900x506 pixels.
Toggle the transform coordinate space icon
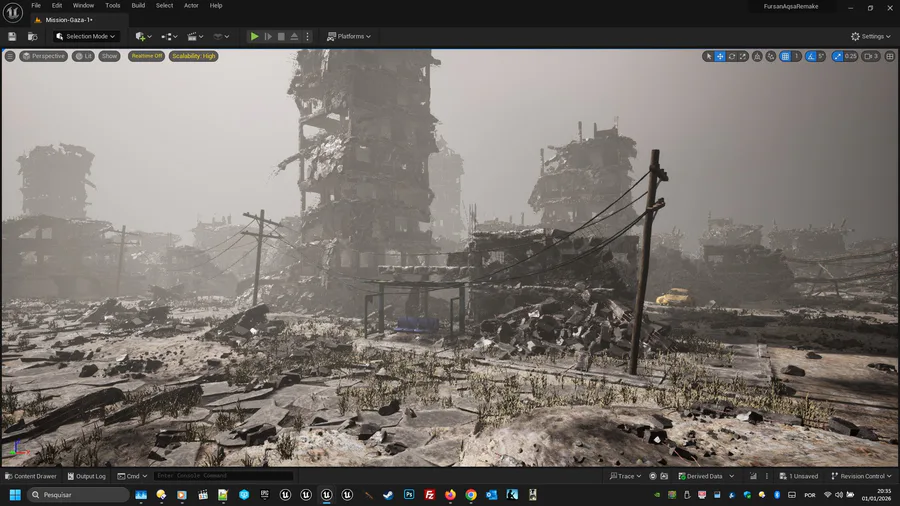(758, 56)
